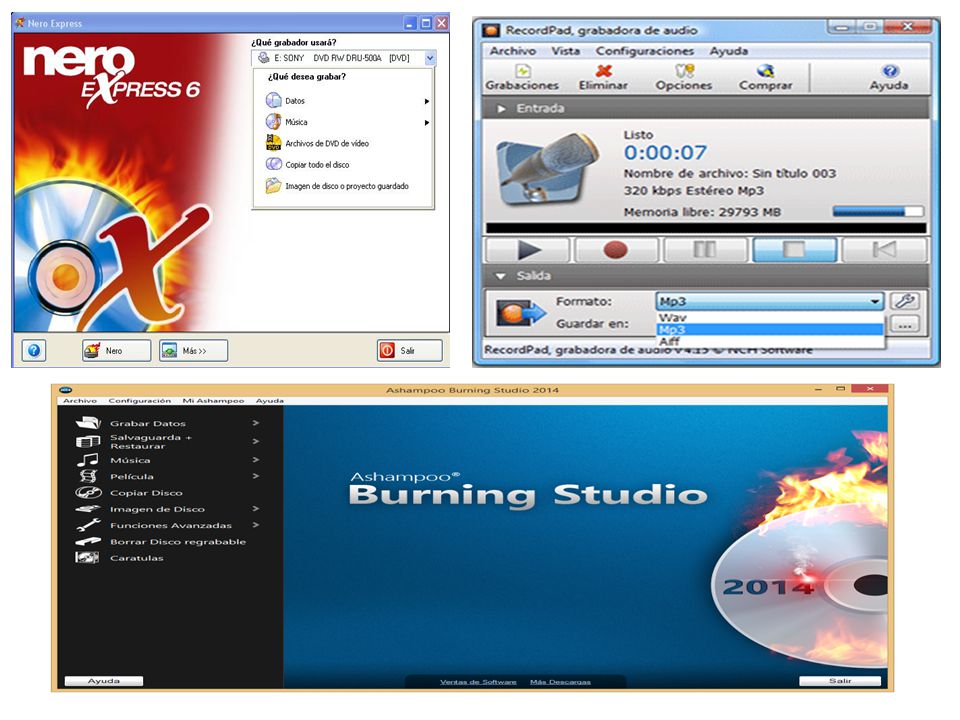This screenshot has height=720, width=960.
Task: Collapse the Salida section in RecordPad
Action: click(x=500, y=276)
